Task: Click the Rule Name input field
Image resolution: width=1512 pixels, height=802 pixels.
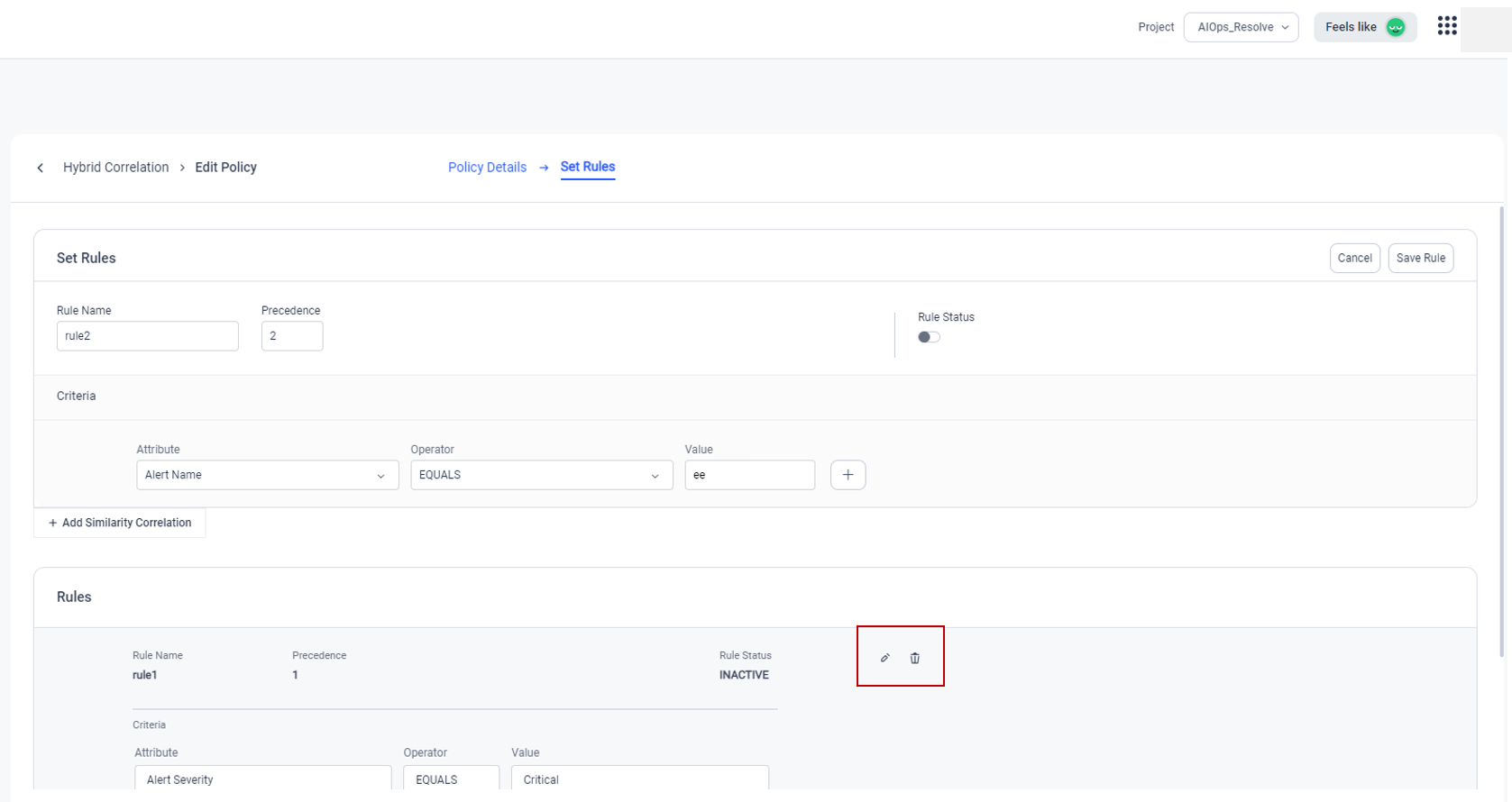Action: (x=147, y=336)
